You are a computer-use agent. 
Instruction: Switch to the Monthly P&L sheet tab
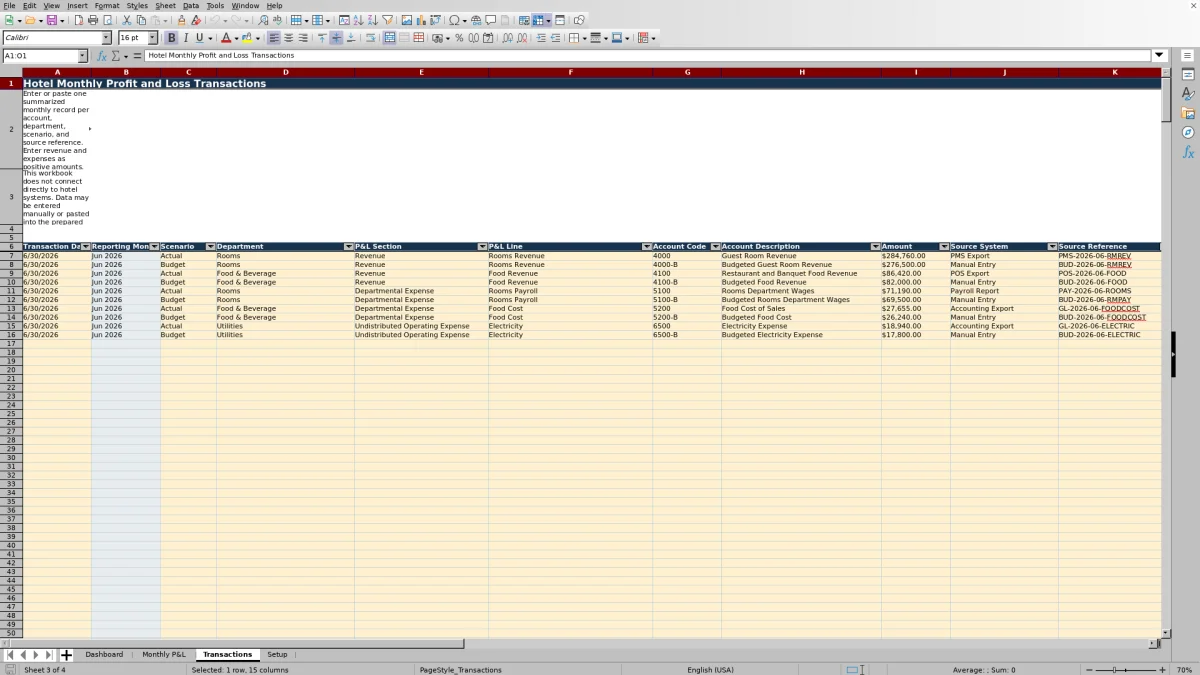coord(164,654)
